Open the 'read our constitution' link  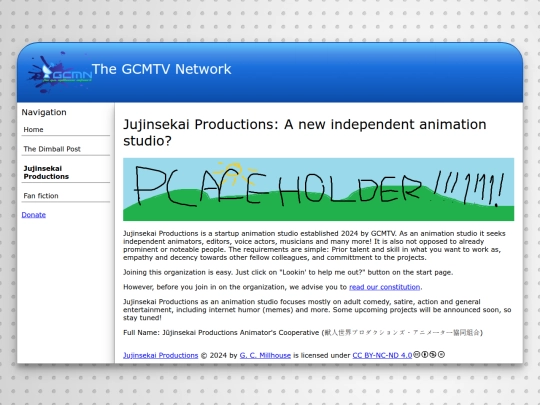point(384,287)
